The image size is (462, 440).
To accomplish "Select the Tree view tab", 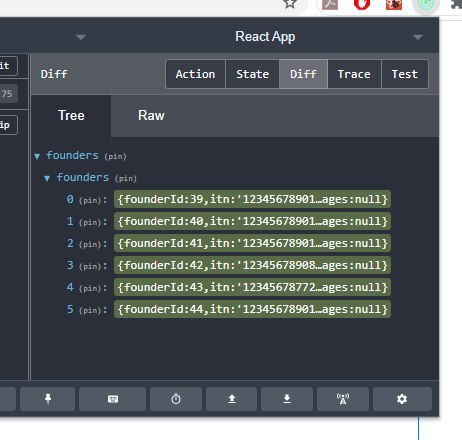I will (x=71, y=116).
